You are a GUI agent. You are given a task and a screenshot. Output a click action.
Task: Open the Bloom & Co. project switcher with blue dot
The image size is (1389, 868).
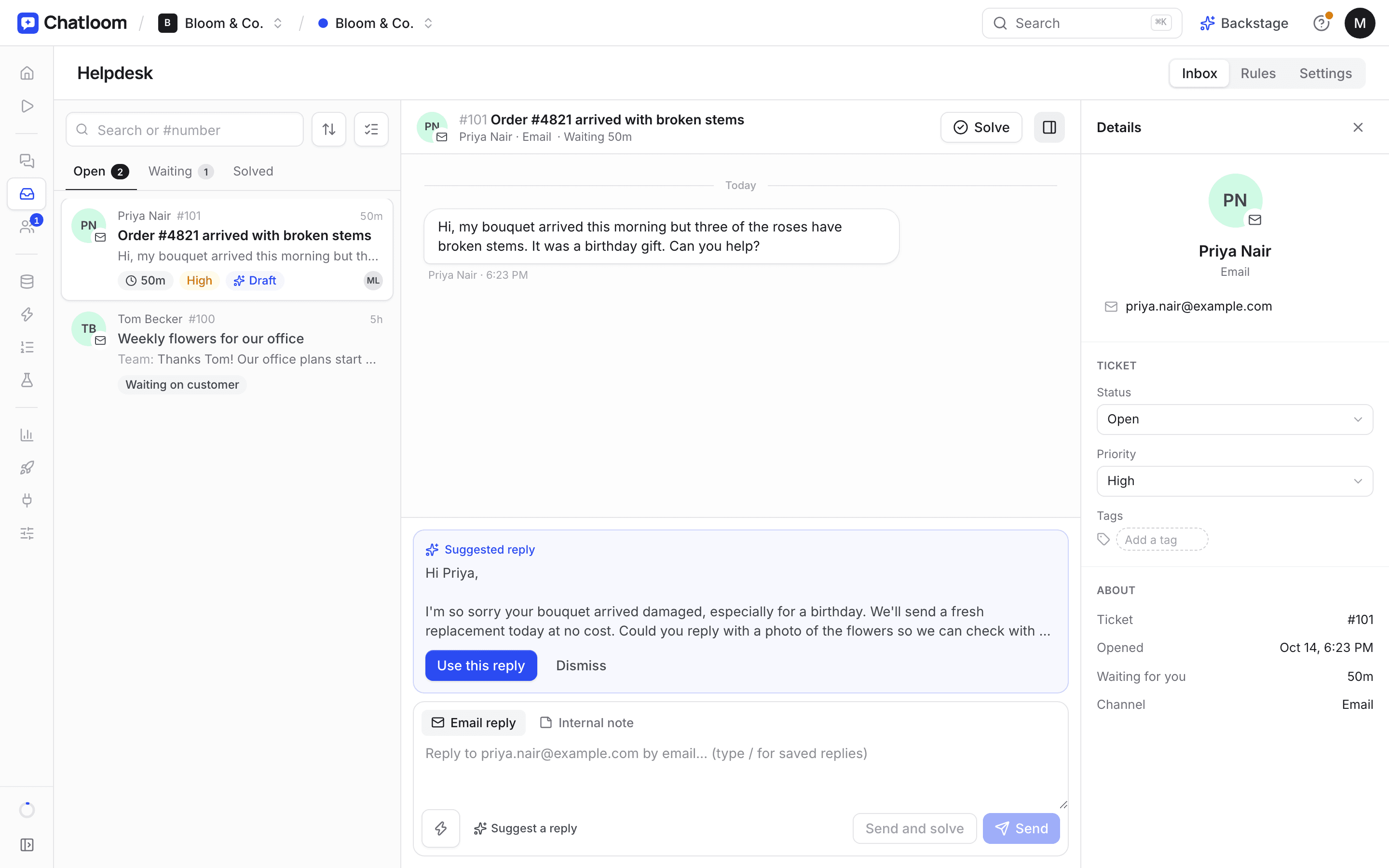pyautogui.click(x=375, y=23)
